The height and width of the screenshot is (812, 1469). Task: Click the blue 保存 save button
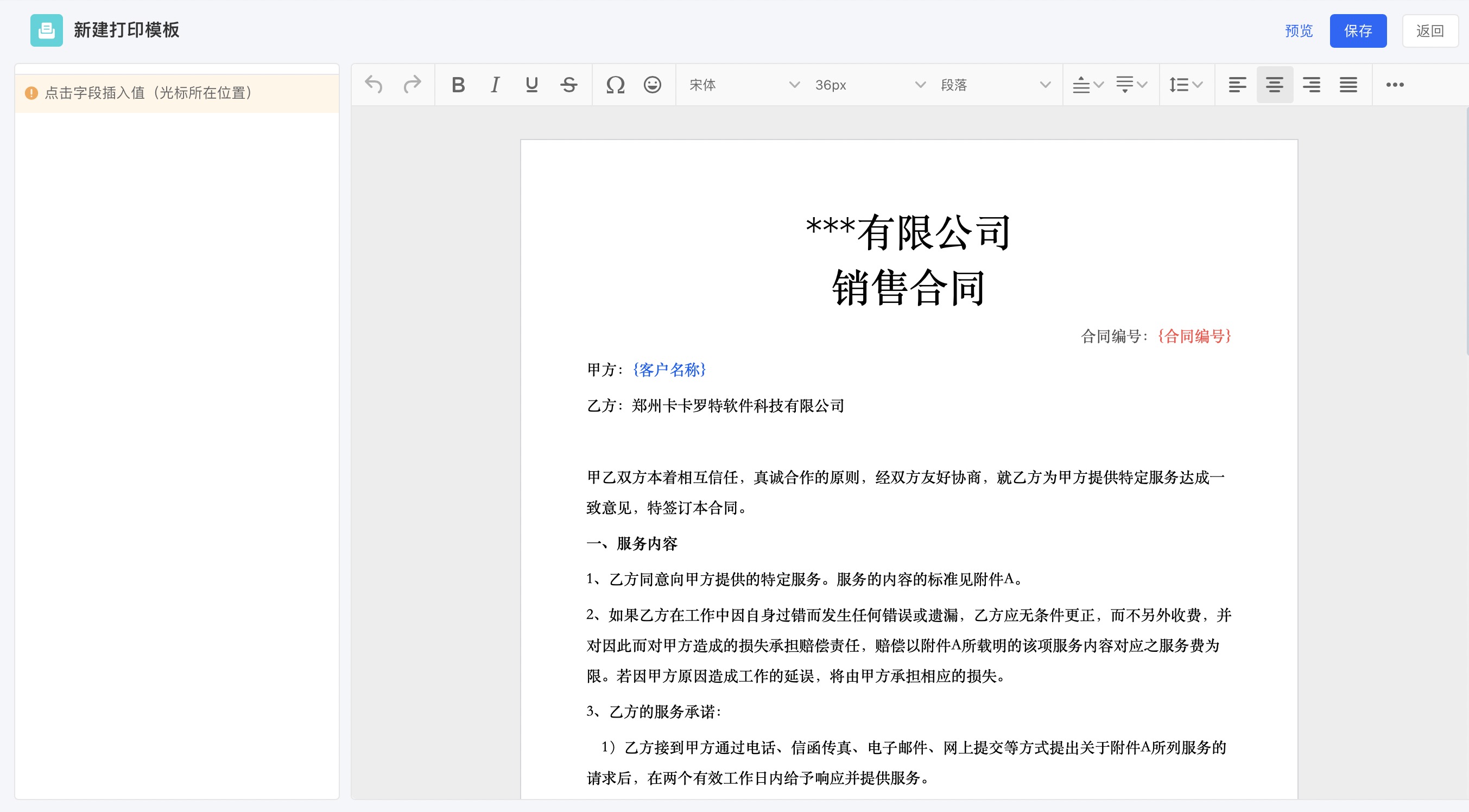pos(1358,31)
